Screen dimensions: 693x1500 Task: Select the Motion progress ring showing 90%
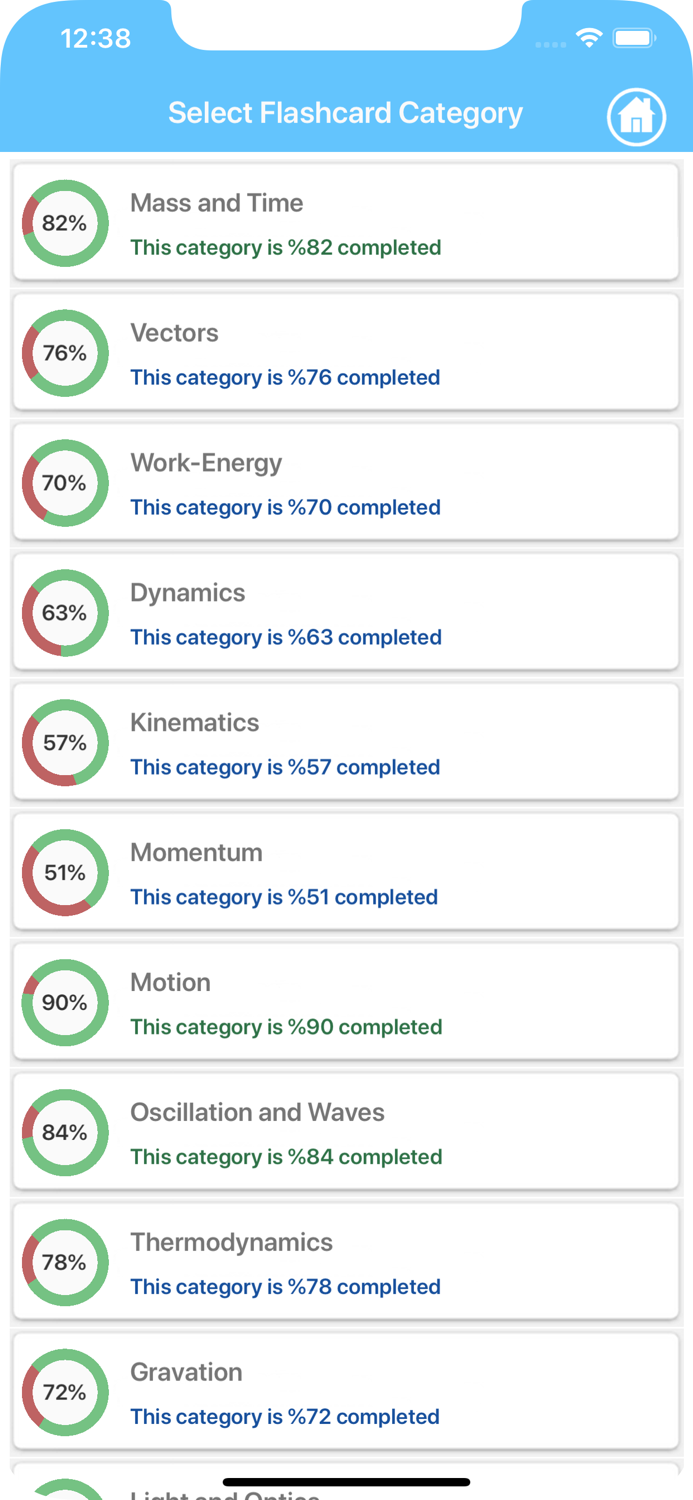(65, 1002)
